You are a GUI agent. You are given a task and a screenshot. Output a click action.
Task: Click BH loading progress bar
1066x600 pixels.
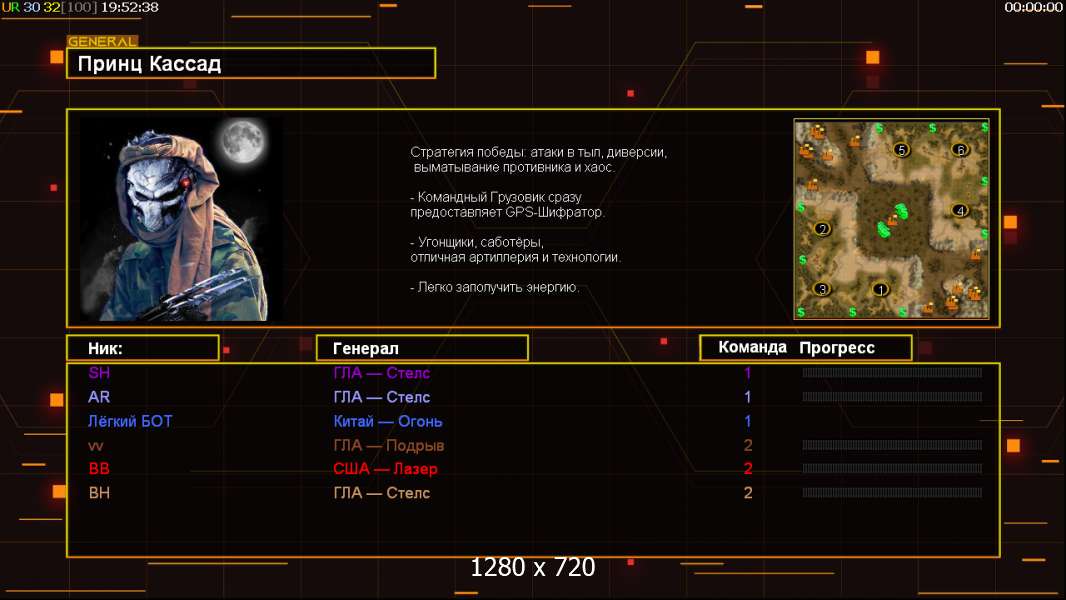click(892, 493)
